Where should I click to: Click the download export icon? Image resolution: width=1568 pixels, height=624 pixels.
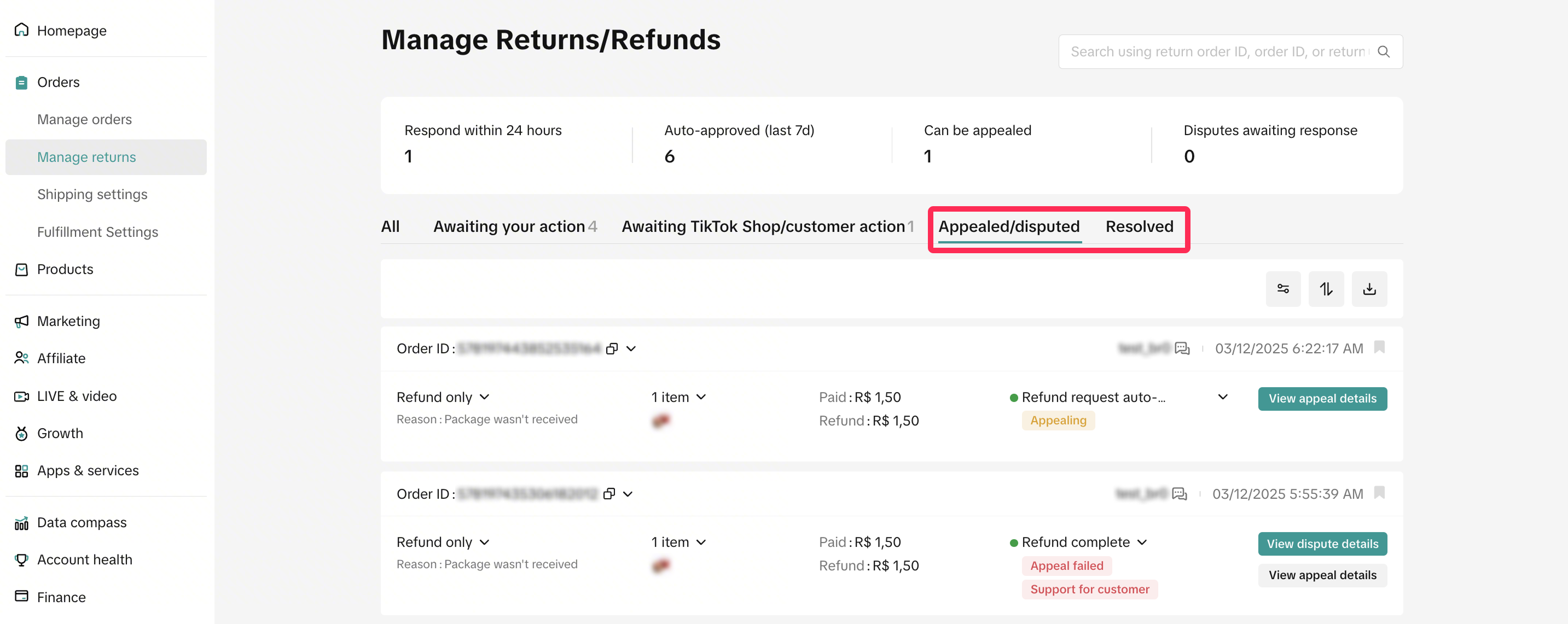click(1369, 289)
